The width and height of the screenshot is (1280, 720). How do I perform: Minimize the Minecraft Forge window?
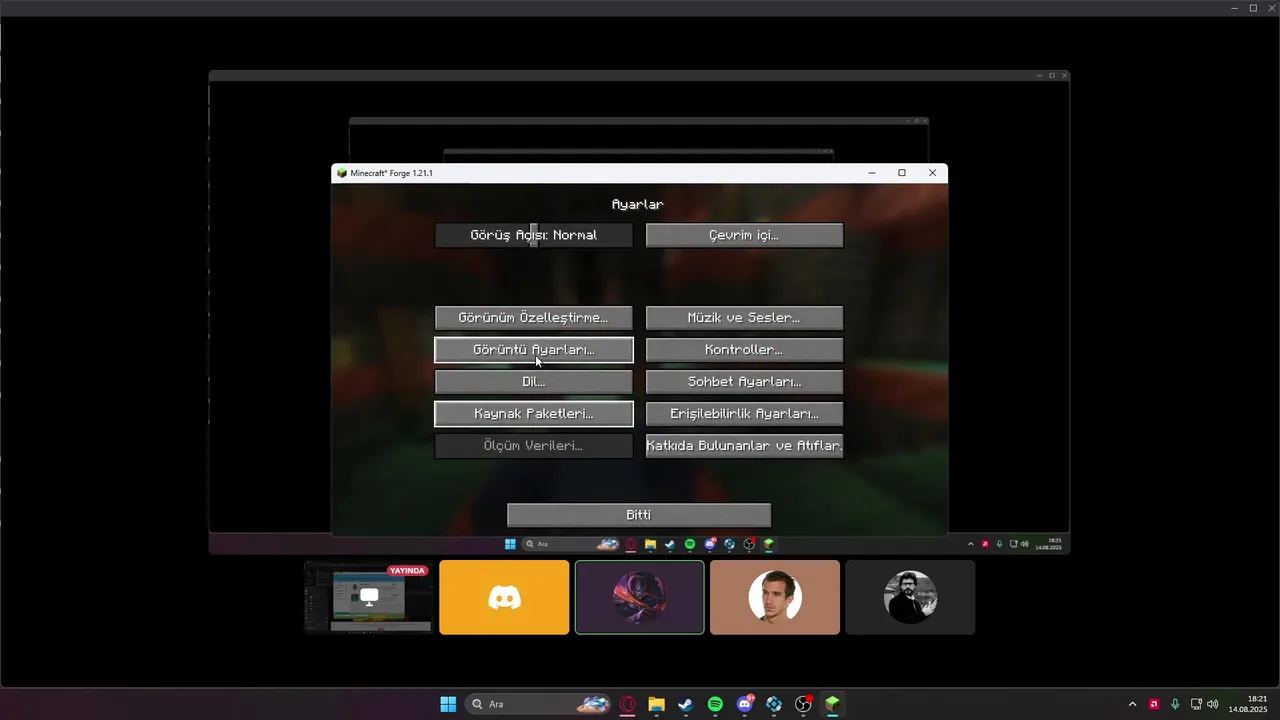point(872,173)
